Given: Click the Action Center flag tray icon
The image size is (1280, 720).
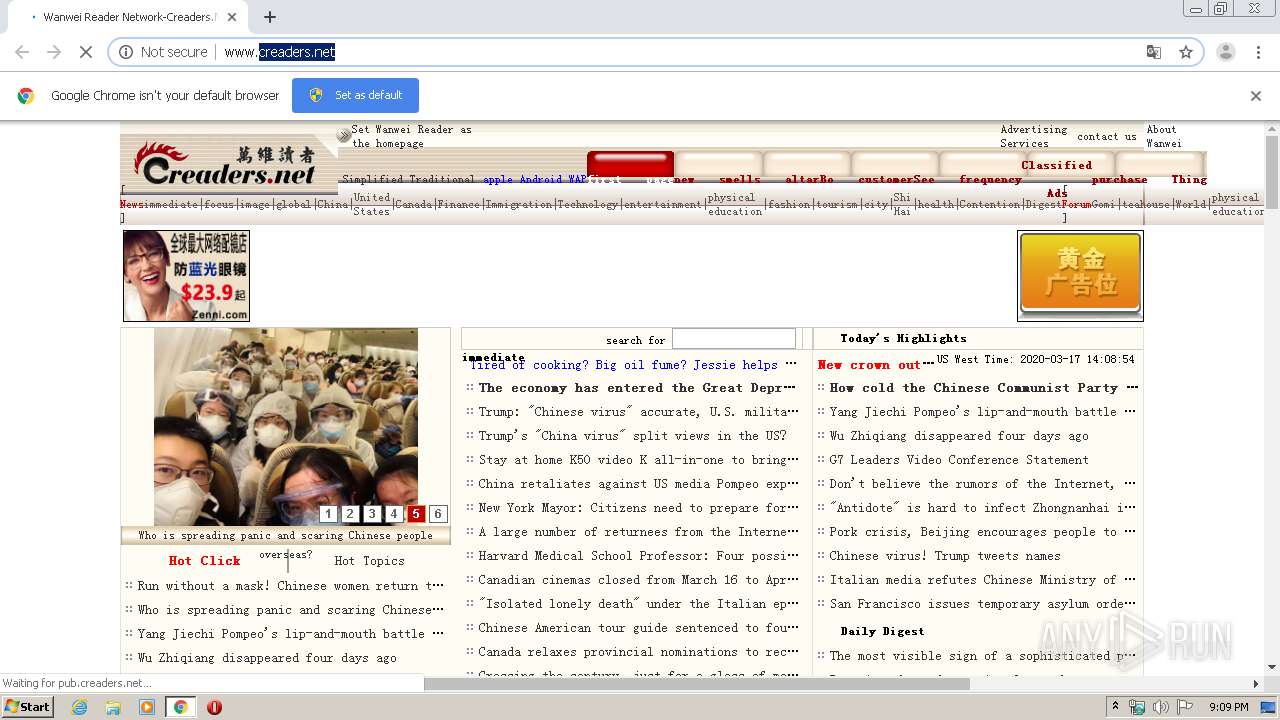Looking at the screenshot, I should [1184, 707].
